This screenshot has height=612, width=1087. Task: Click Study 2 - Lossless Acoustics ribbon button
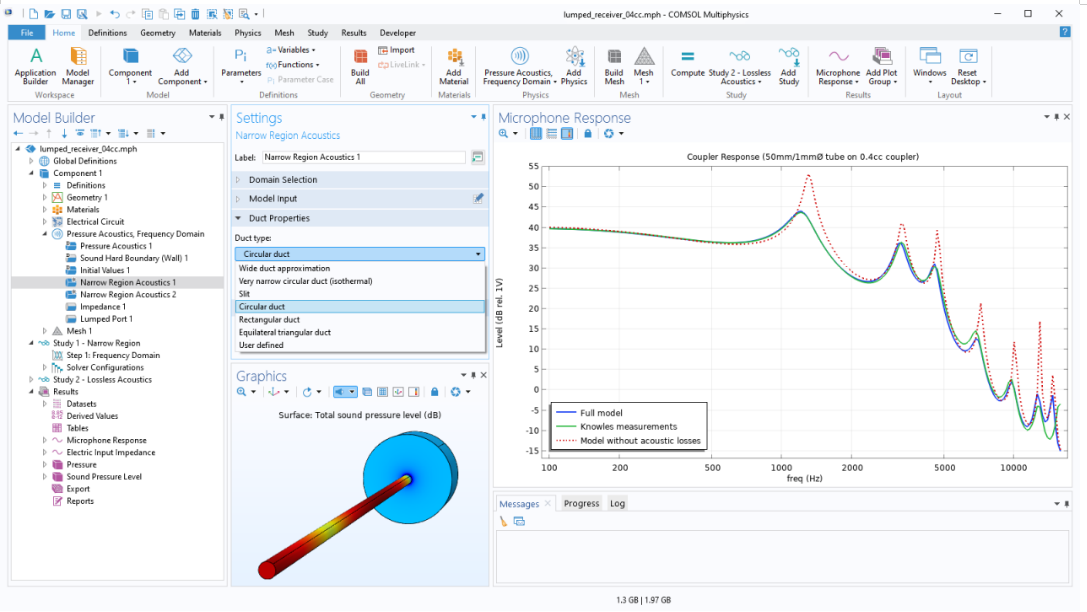(740, 66)
